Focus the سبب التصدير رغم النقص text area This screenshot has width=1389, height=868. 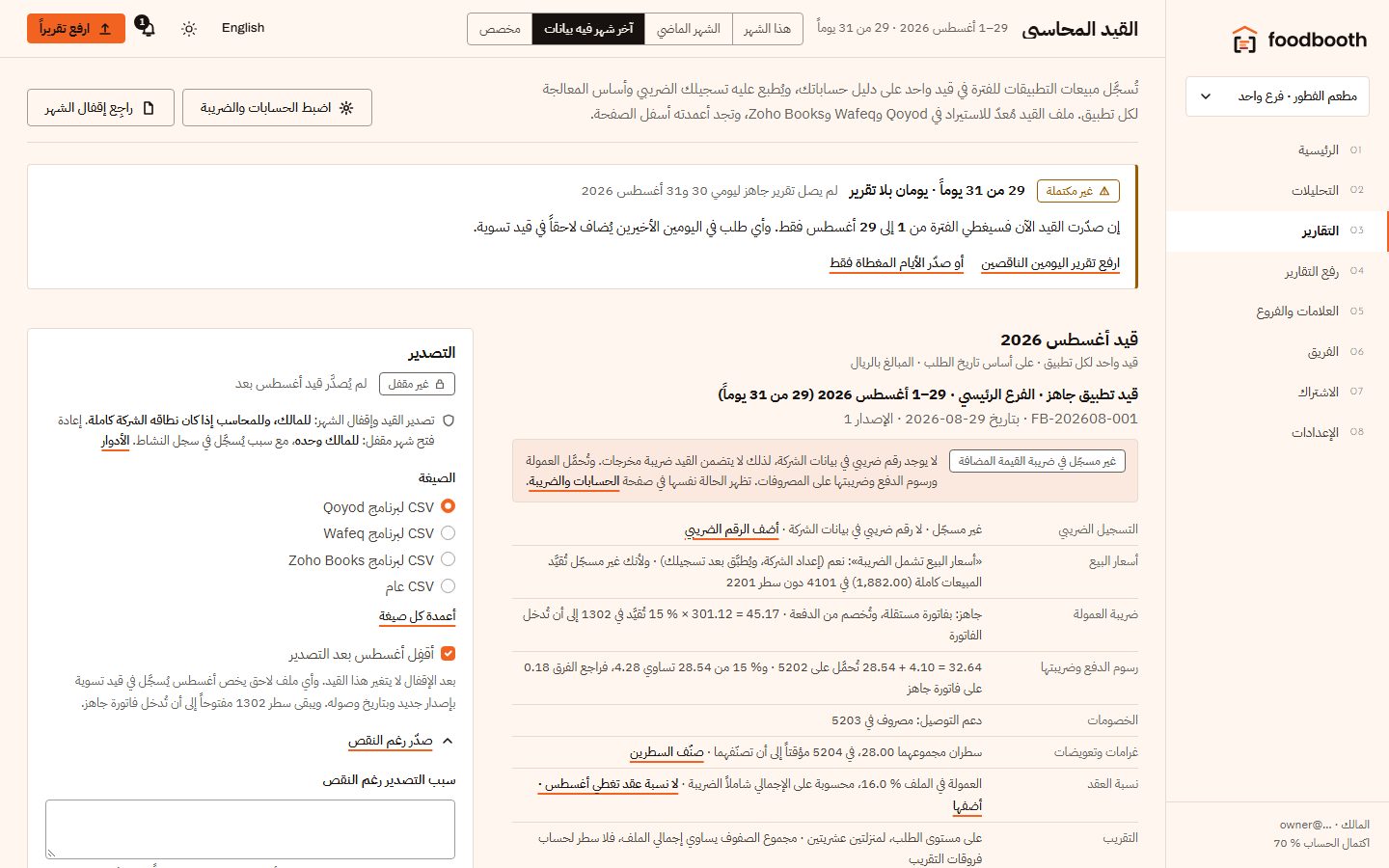point(250,828)
